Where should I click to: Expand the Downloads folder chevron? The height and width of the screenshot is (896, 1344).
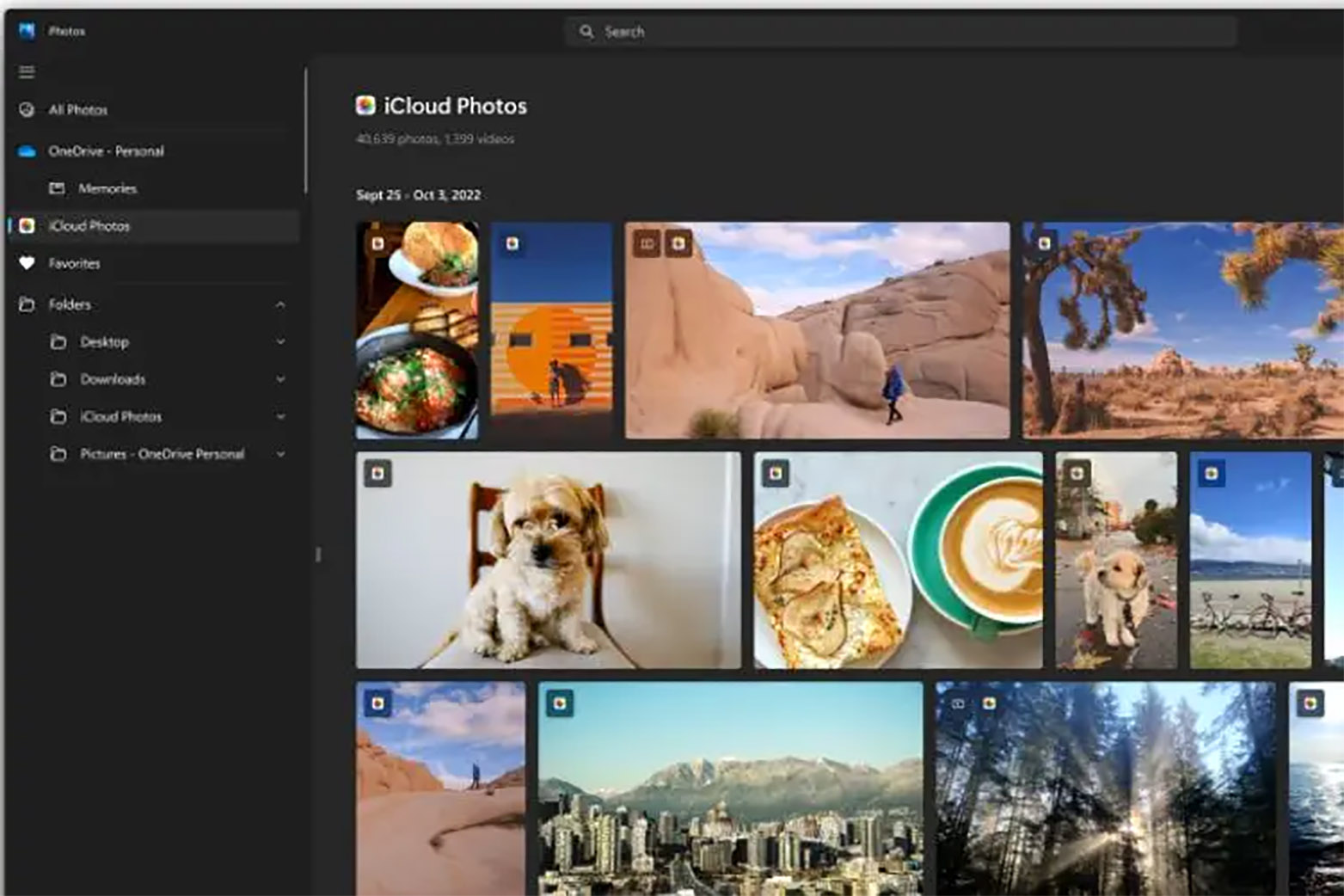[280, 379]
